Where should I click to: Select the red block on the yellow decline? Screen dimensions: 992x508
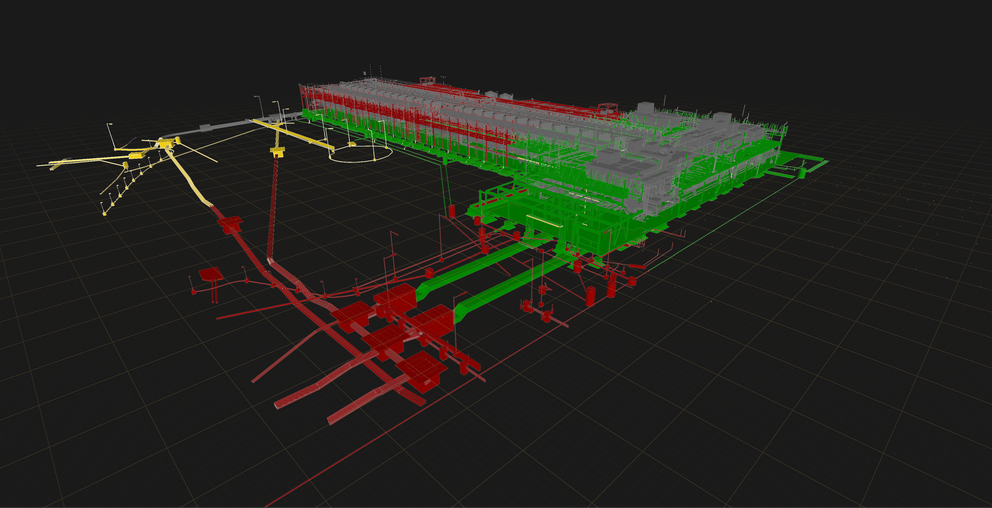[x=231, y=226]
